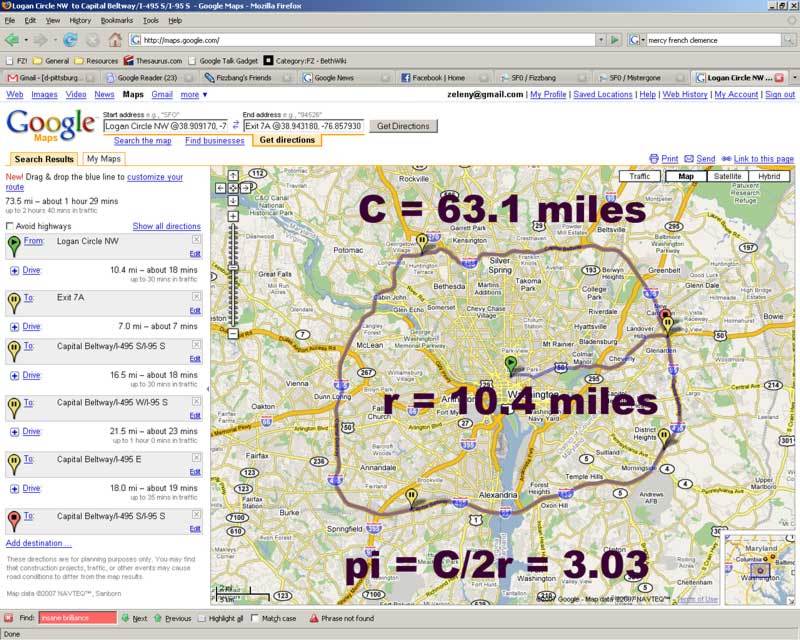Expand the Drive 21.5 mi step
The image size is (800, 640).
(14, 432)
